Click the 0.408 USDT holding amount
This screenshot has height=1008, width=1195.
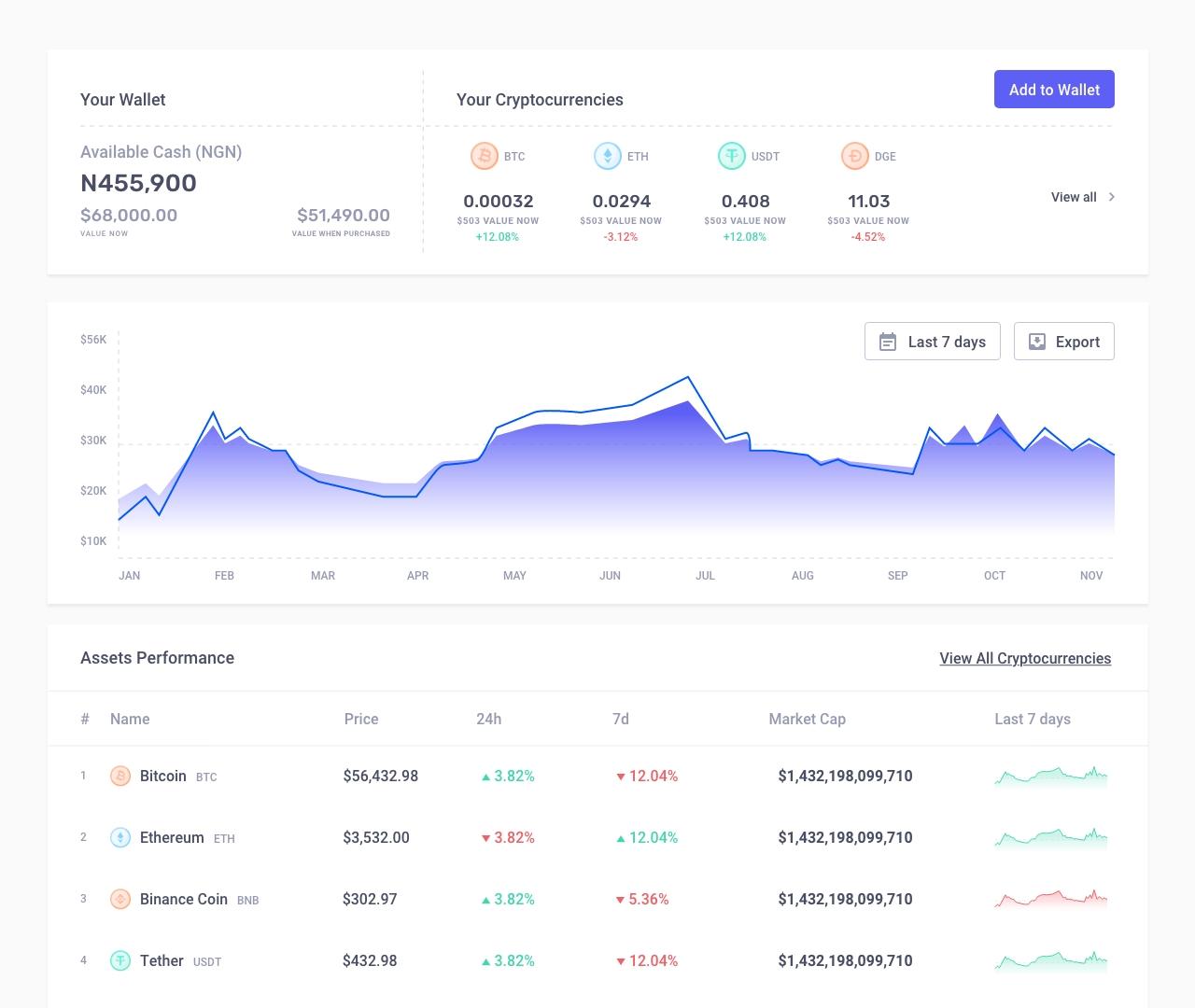(x=746, y=201)
